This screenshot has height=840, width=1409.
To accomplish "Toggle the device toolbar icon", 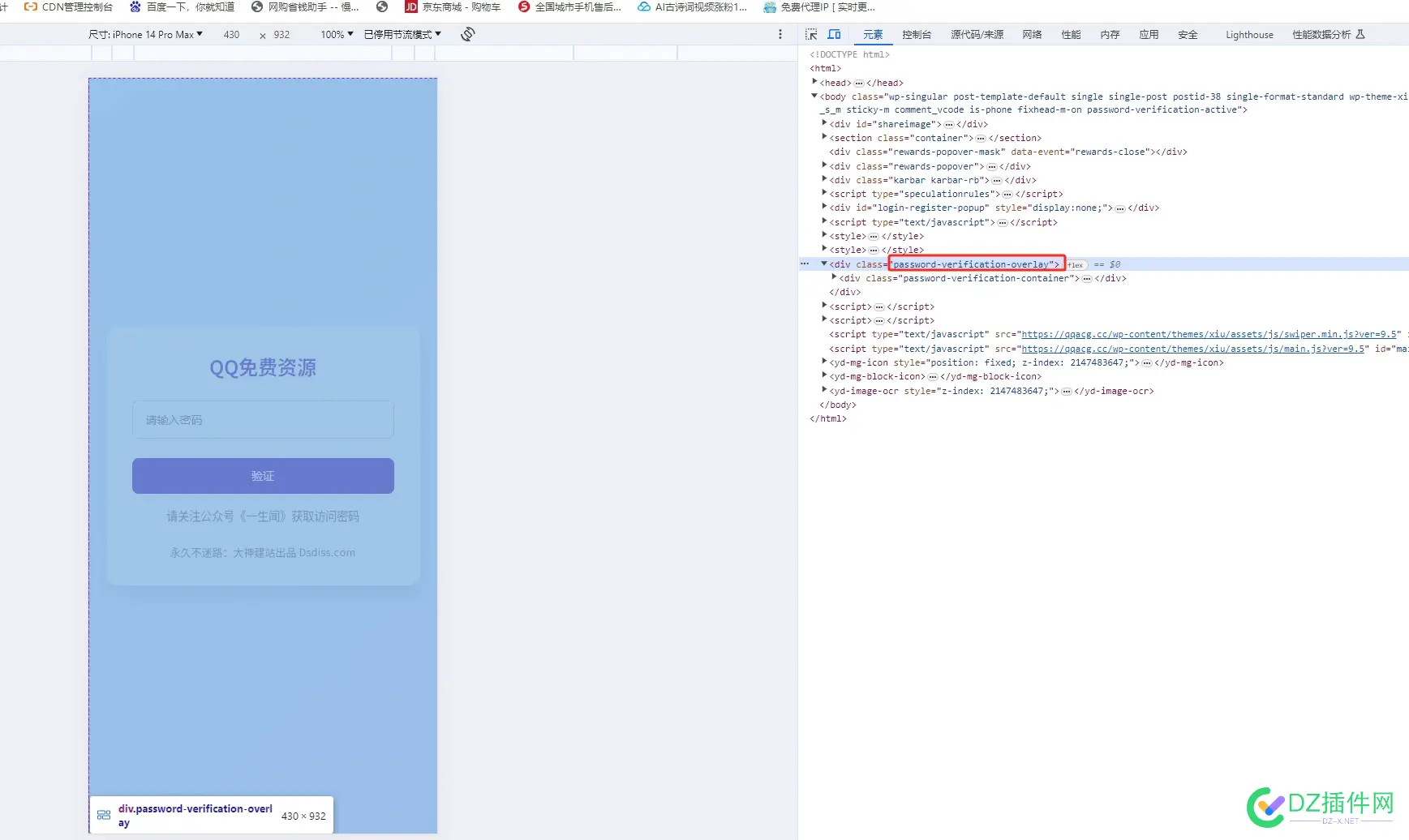I will tap(834, 34).
